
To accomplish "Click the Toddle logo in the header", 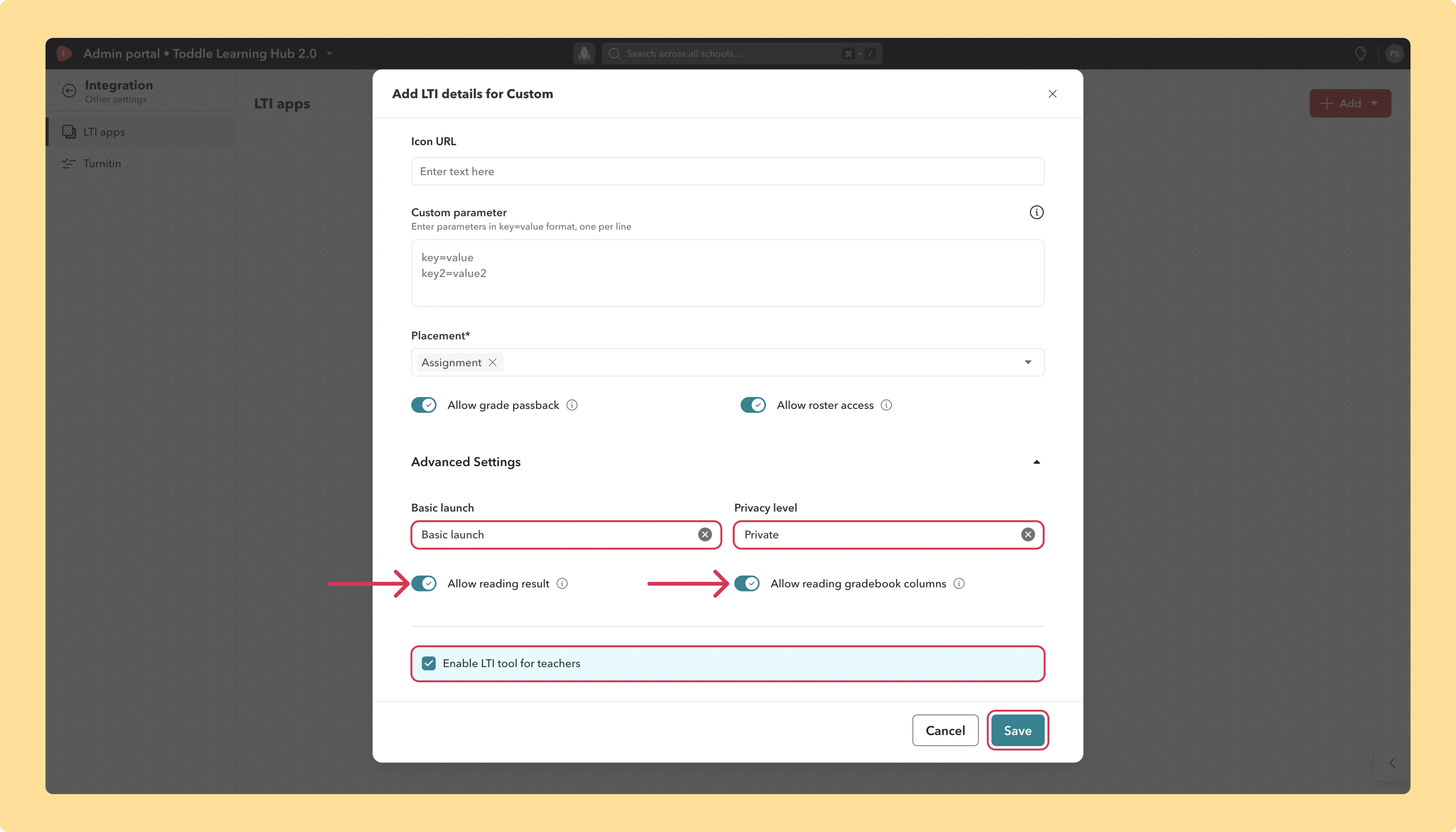I will coord(64,54).
